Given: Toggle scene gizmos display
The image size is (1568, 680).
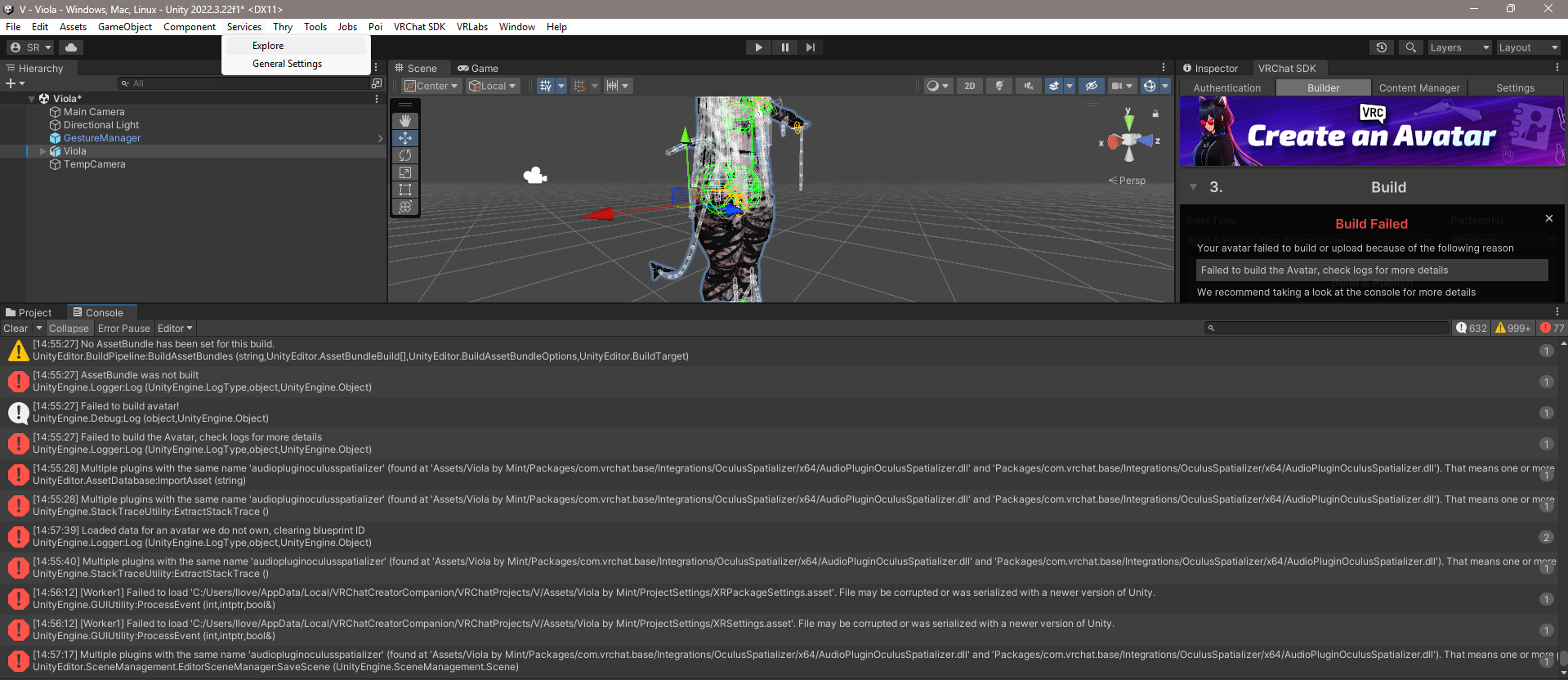Looking at the screenshot, I should click(1150, 86).
